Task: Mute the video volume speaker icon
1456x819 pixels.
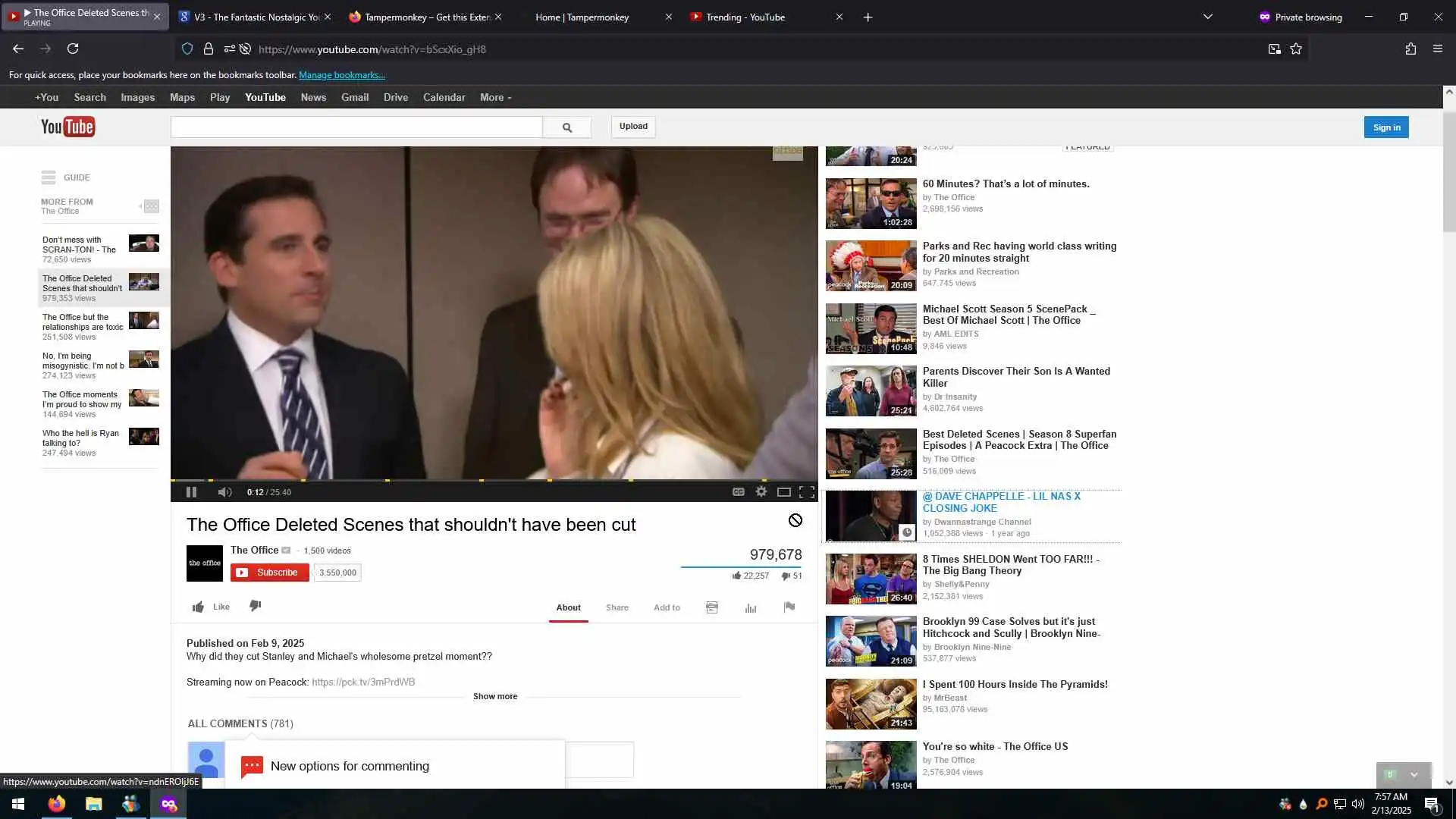Action: pyautogui.click(x=224, y=492)
